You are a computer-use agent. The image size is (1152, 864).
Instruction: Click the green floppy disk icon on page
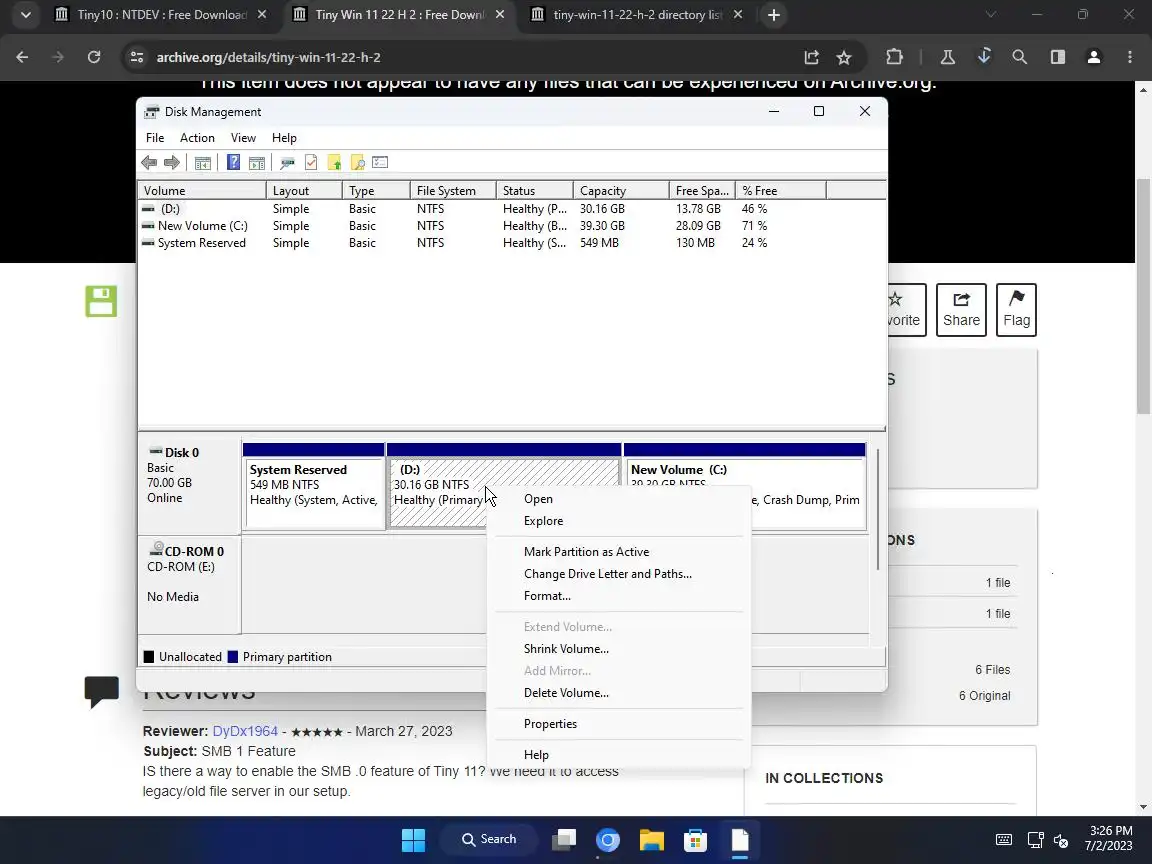(x=101, y=301)
